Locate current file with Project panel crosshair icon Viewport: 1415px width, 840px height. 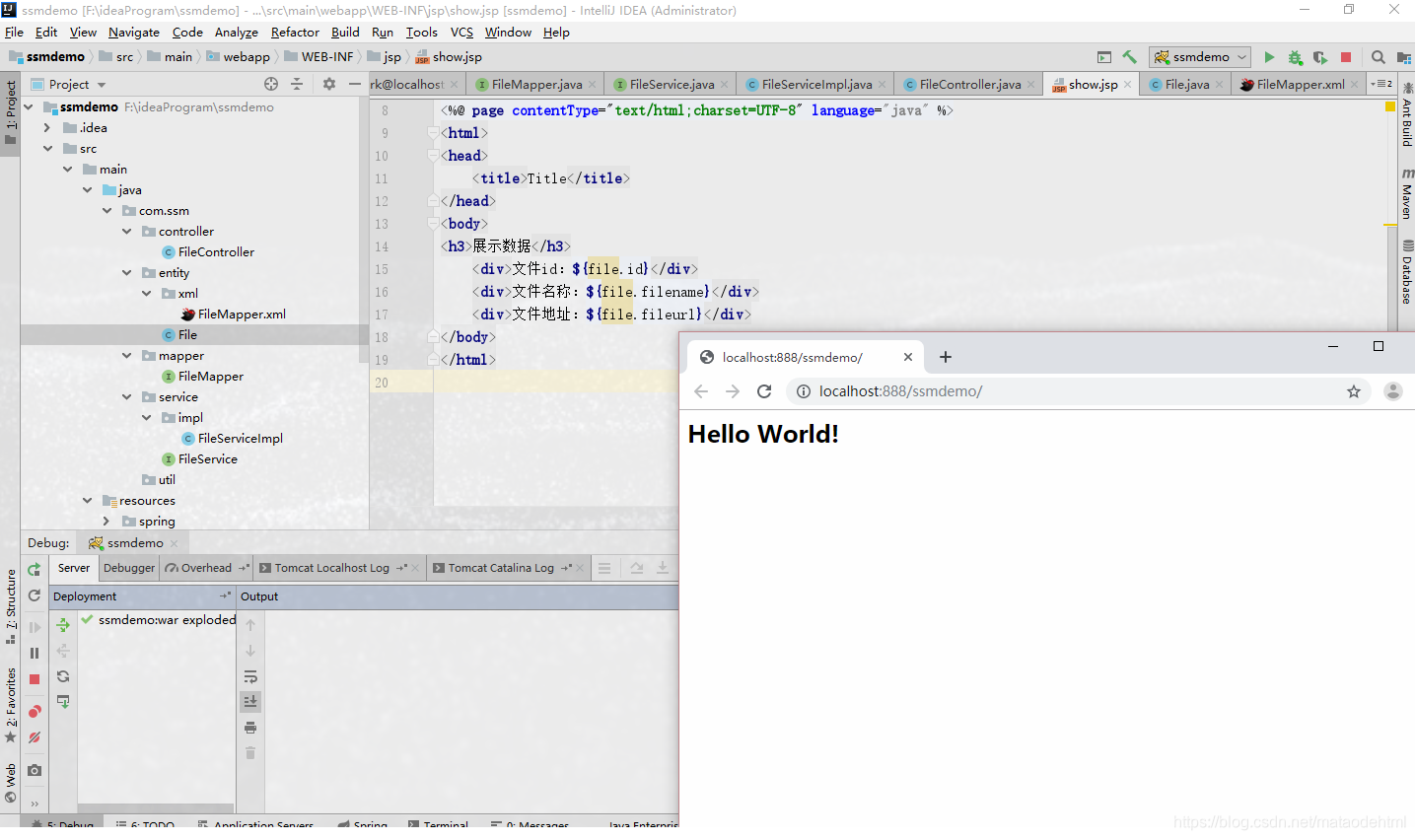click(x=271, y=84)
